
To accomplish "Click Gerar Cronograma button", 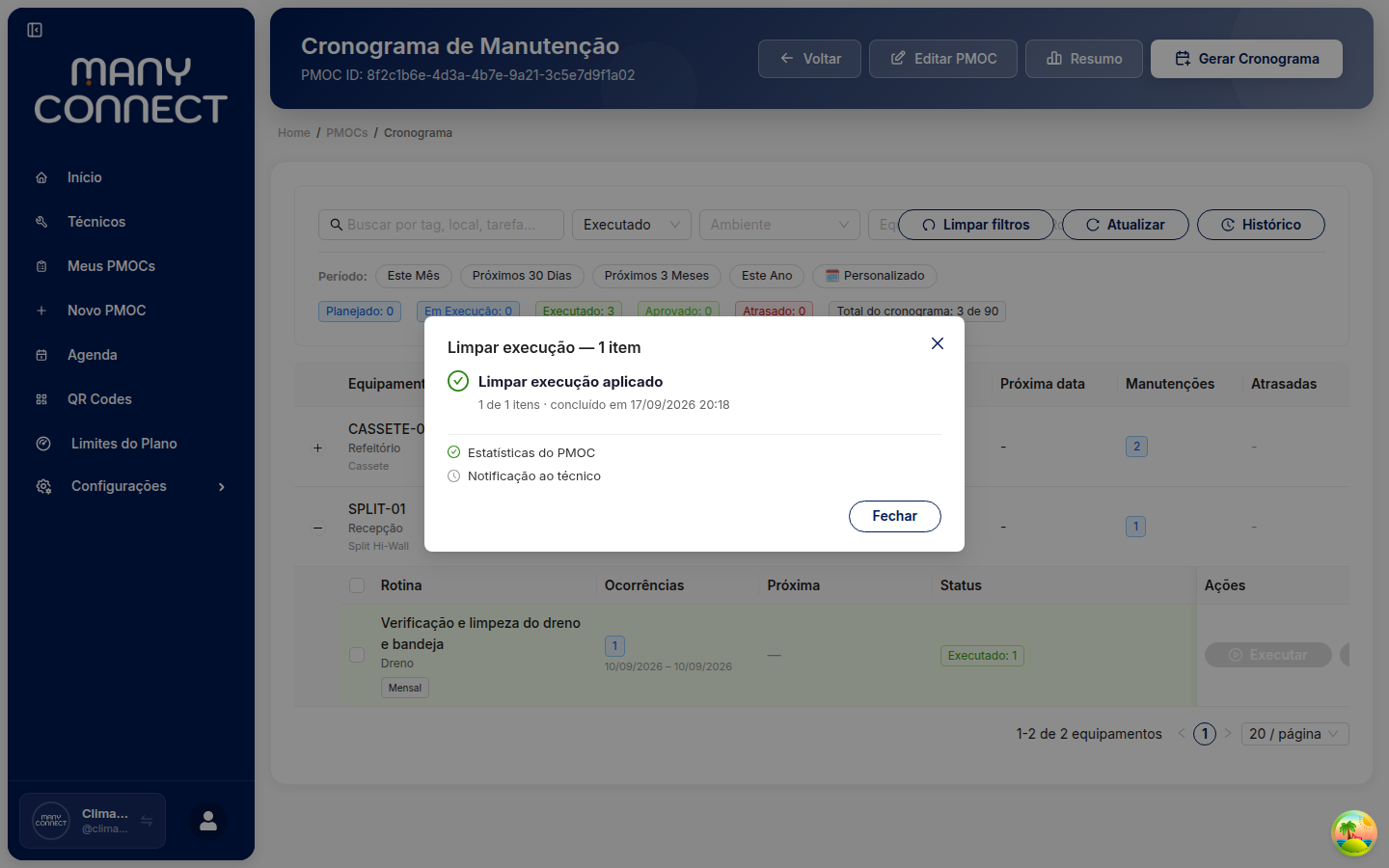I will [x=1246, y=59].
